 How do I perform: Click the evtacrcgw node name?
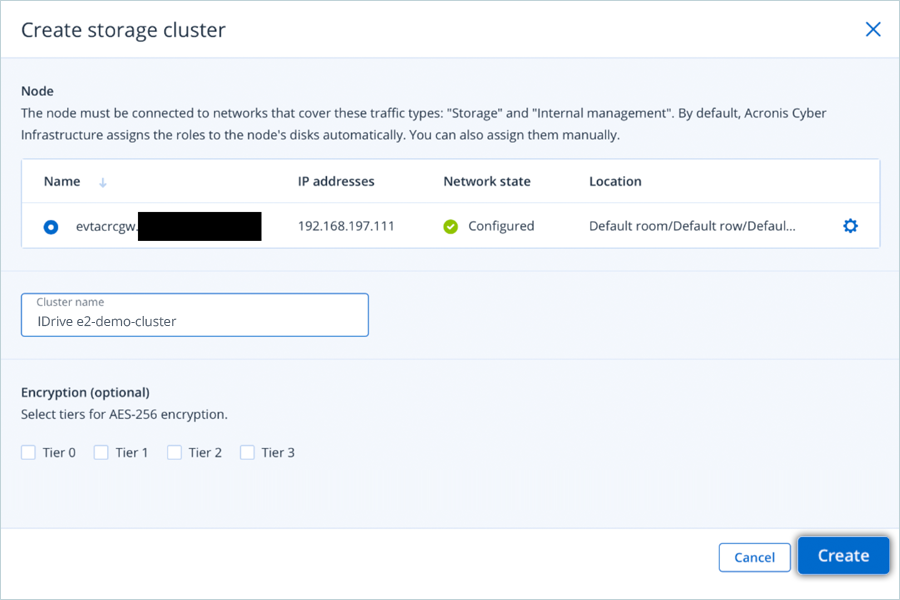point(106,227)
